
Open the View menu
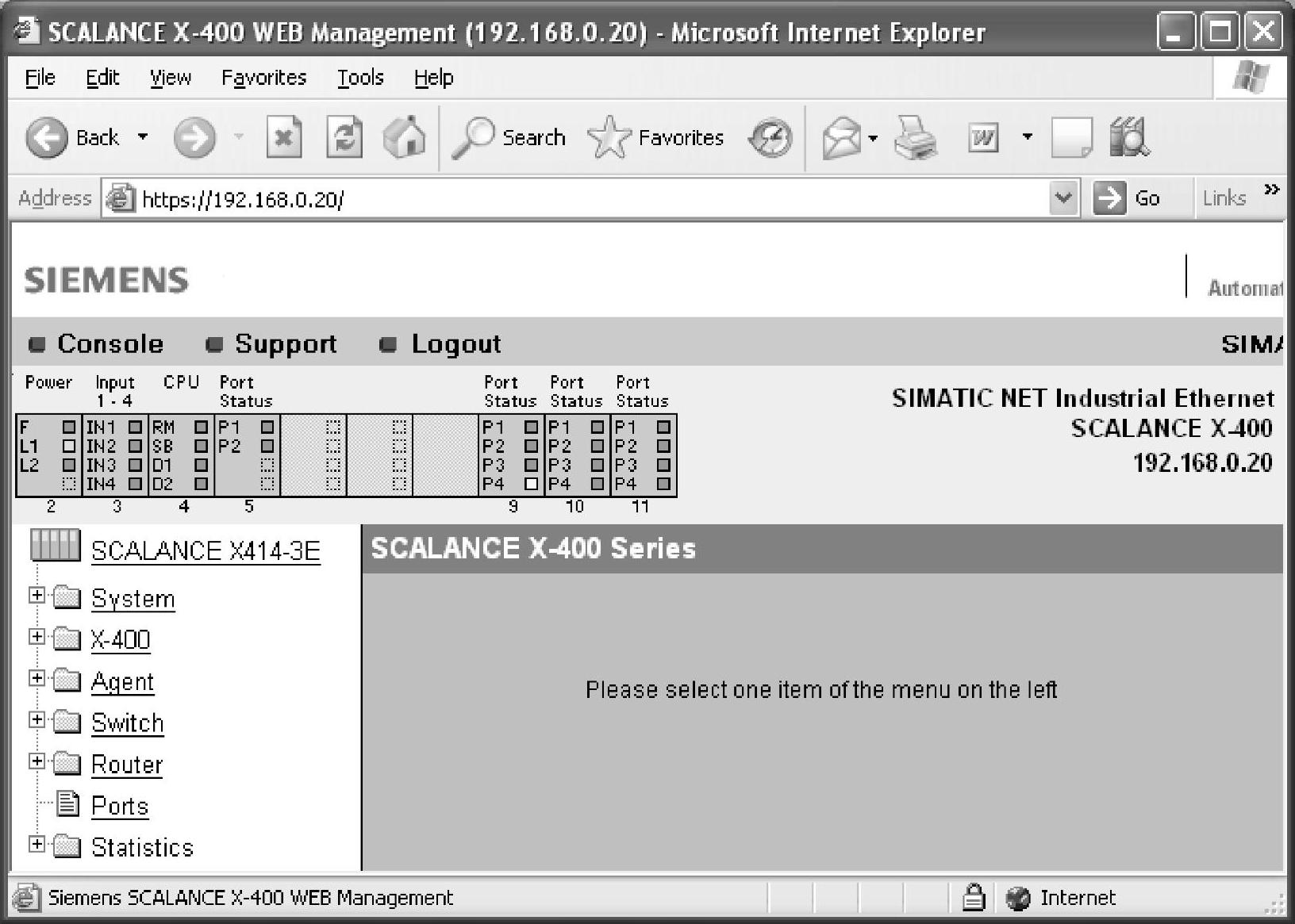click(x=171, y=78)
